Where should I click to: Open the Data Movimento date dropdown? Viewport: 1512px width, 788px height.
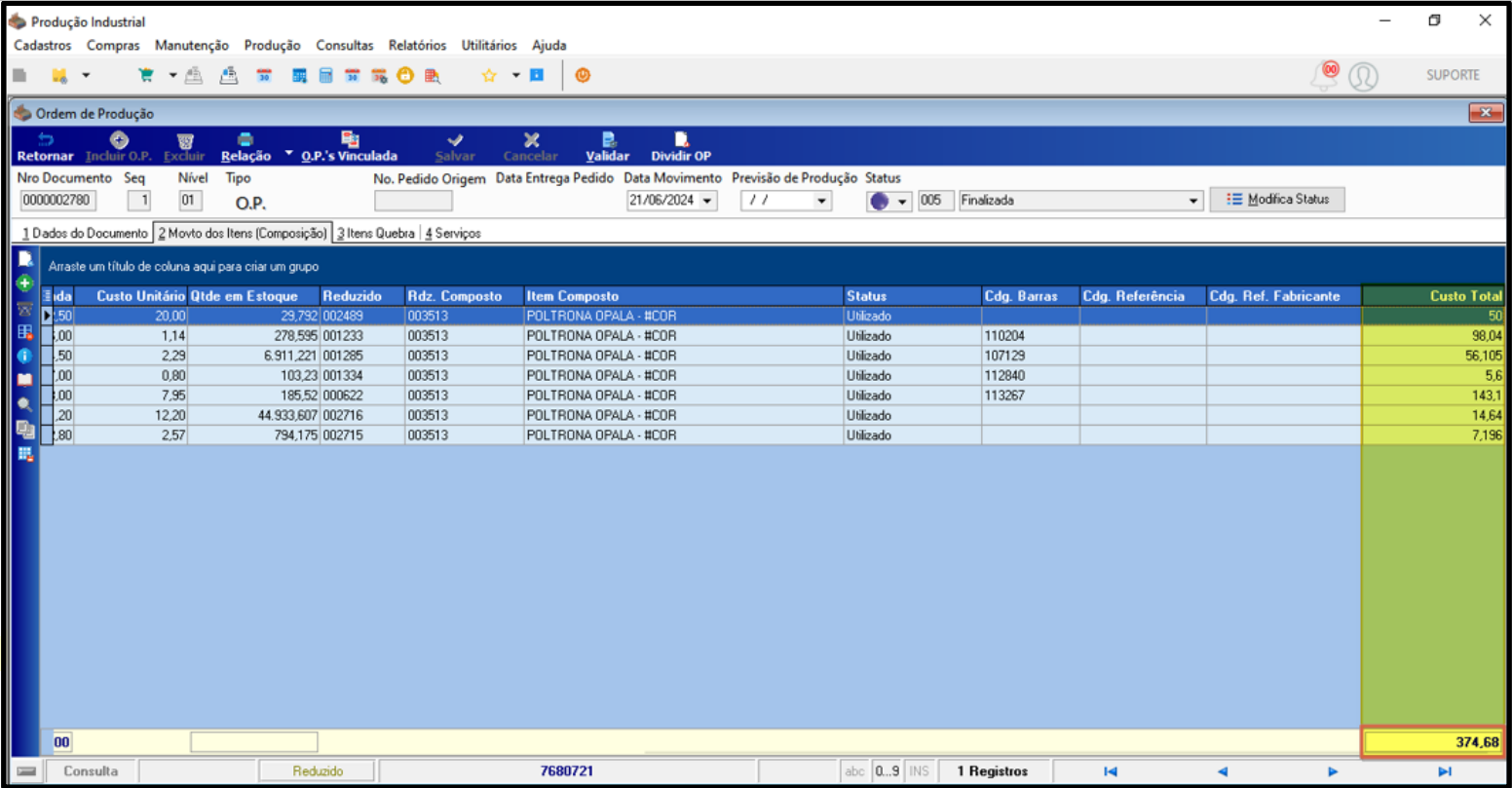point(706,201)
